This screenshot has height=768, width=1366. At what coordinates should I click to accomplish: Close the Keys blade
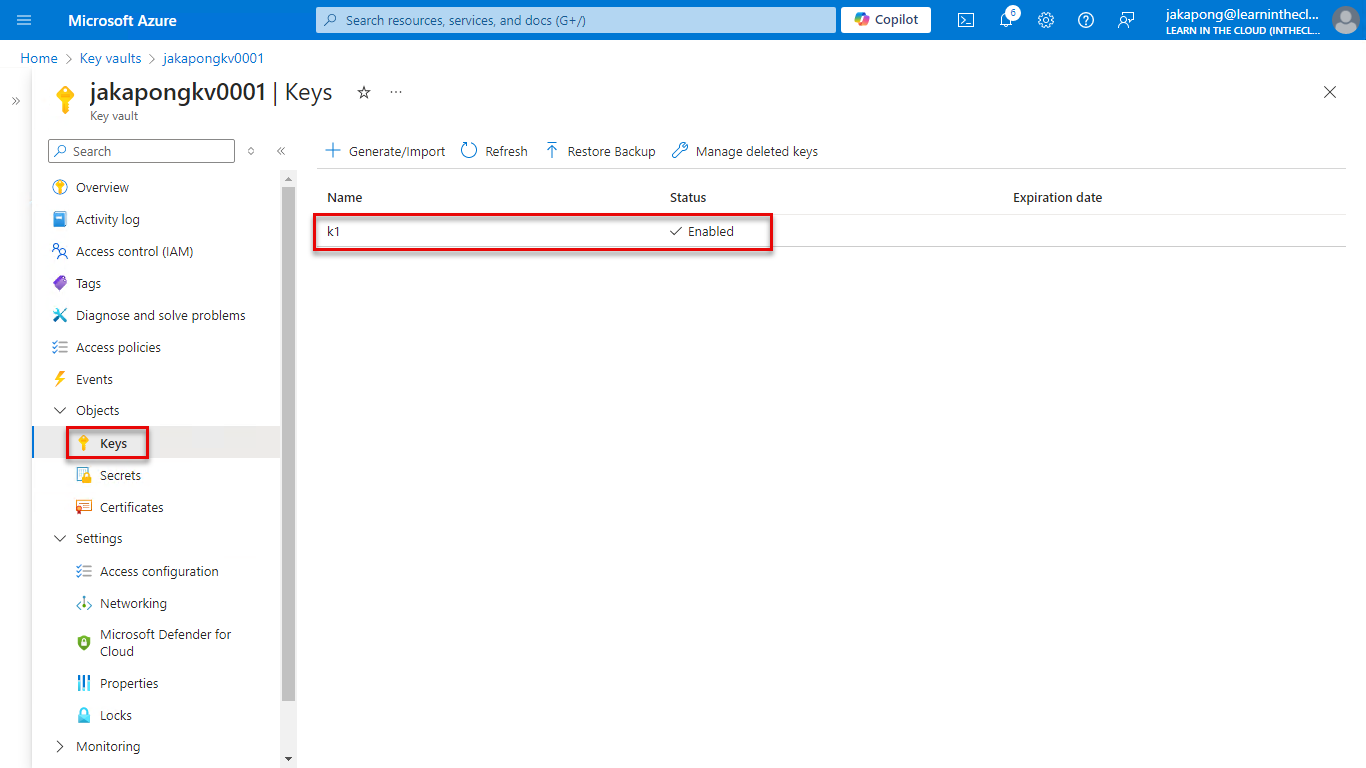(1330, 92)
